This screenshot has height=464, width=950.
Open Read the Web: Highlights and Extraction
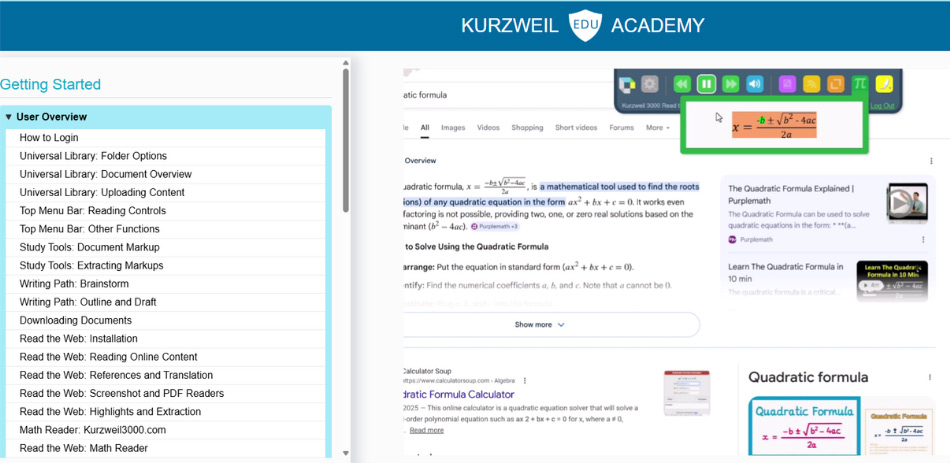click(165, 411)
